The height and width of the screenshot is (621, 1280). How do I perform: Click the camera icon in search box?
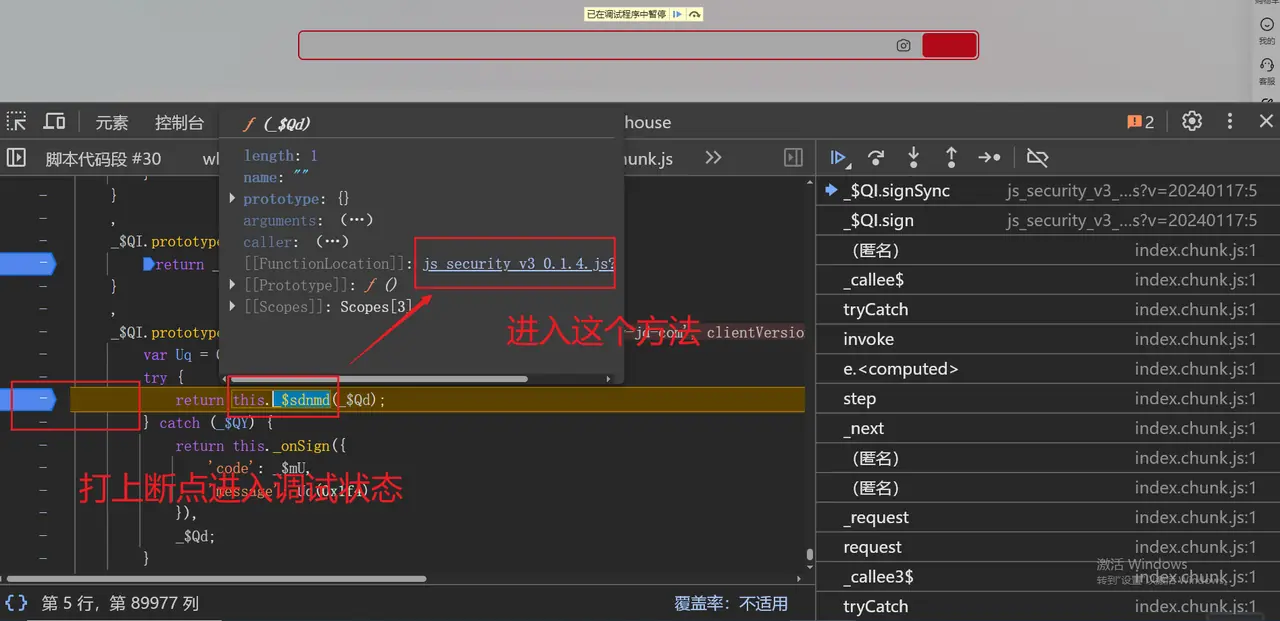click(903, 46)
